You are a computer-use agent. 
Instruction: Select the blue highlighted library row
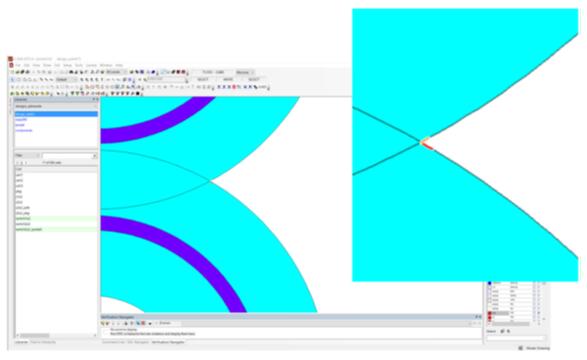pyautogui.click(x=56, y=114)
